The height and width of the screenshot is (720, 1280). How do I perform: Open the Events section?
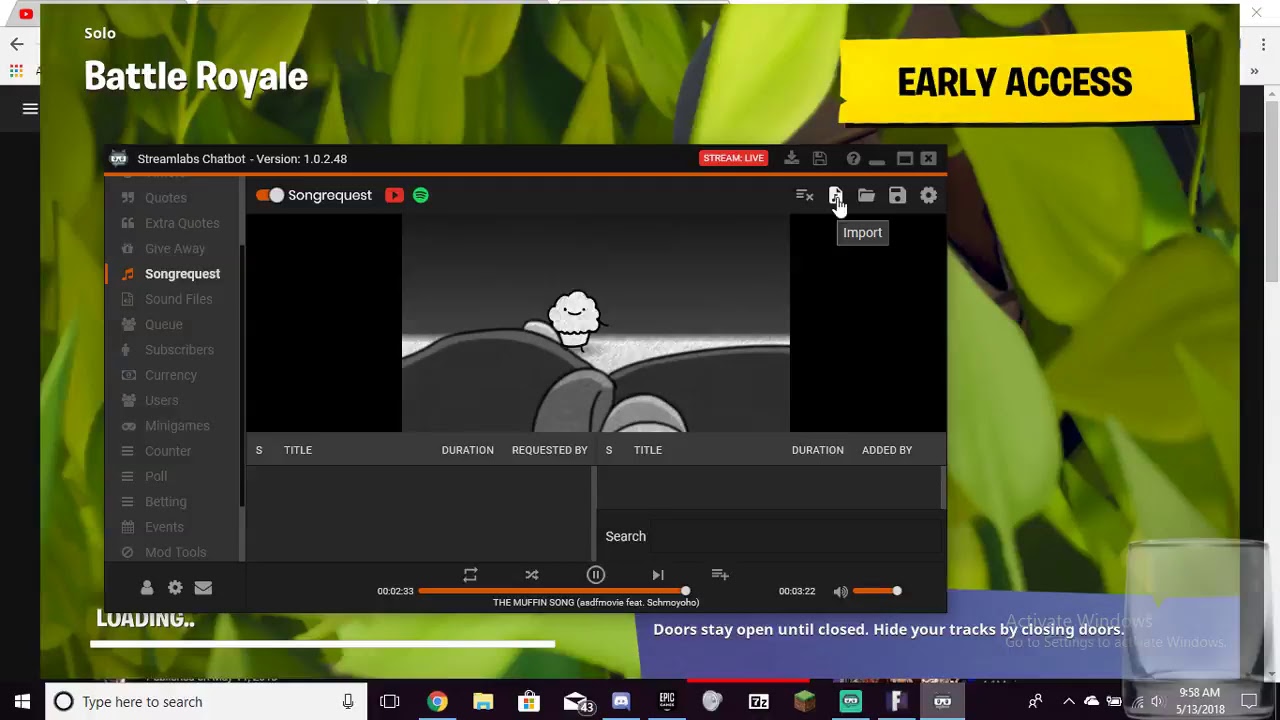click(164, 527)
